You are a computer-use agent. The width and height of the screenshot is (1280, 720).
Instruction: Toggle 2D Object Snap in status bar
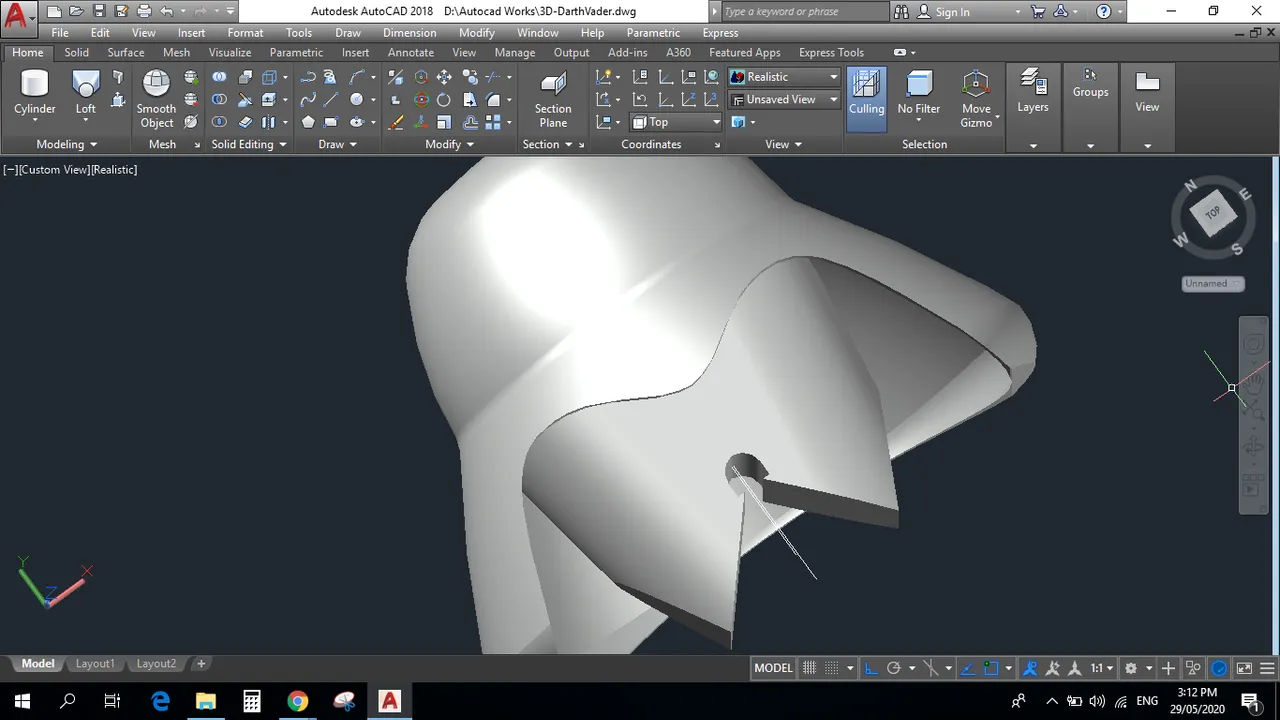[991, 668]
